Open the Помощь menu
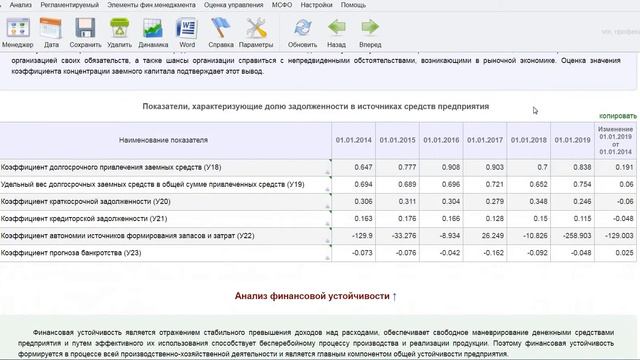Screen dimensions: 640x360 coord(353,5)
